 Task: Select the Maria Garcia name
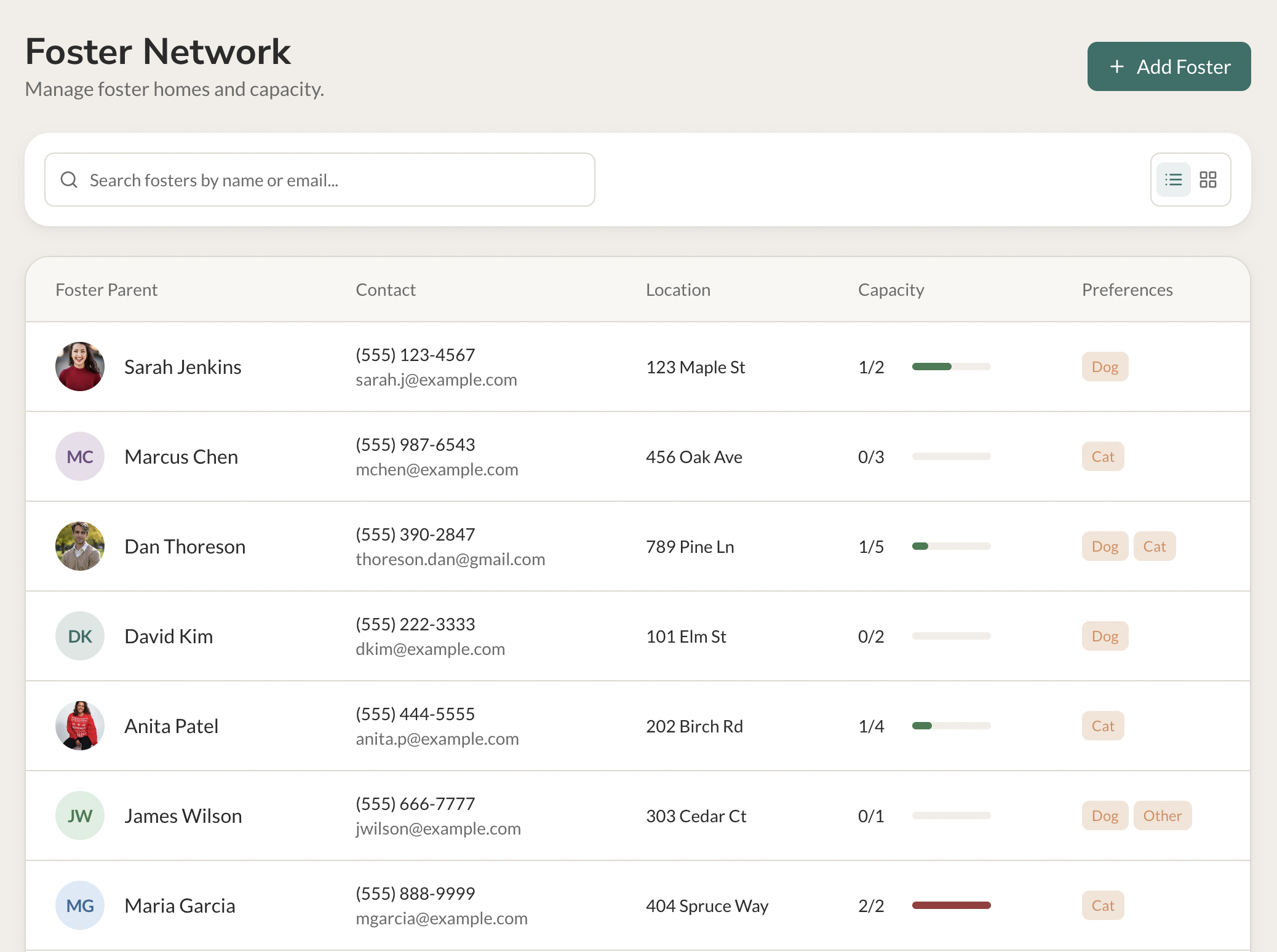[x=180, y=906]
